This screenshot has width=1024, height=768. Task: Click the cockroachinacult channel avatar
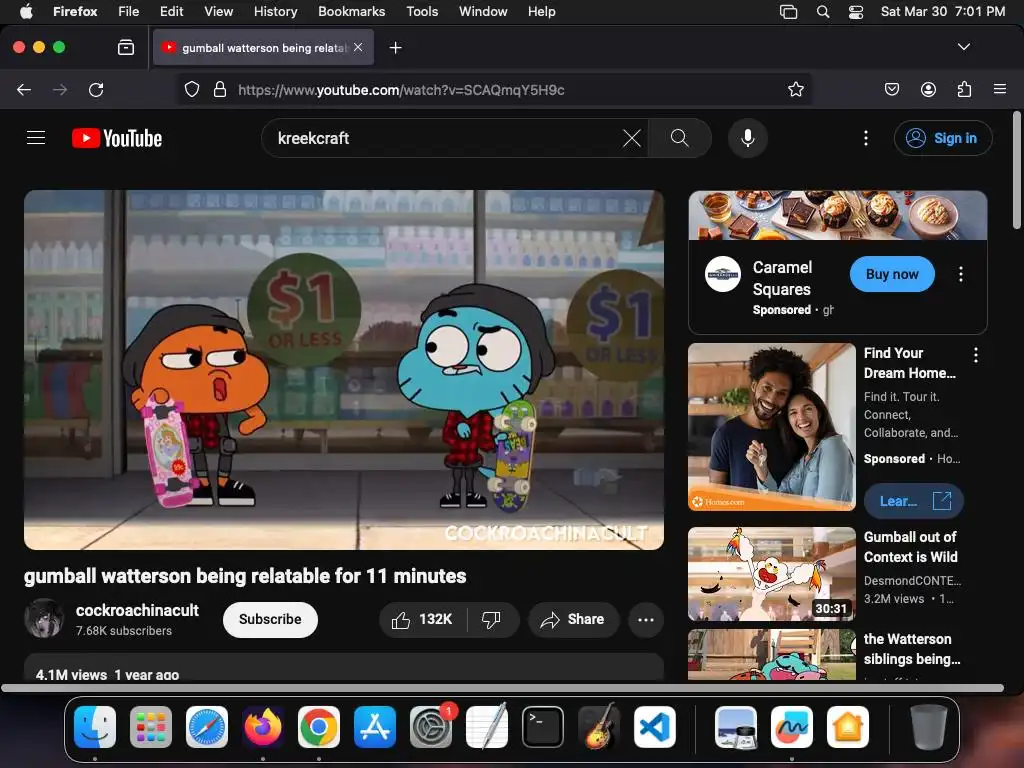point(44,618)
